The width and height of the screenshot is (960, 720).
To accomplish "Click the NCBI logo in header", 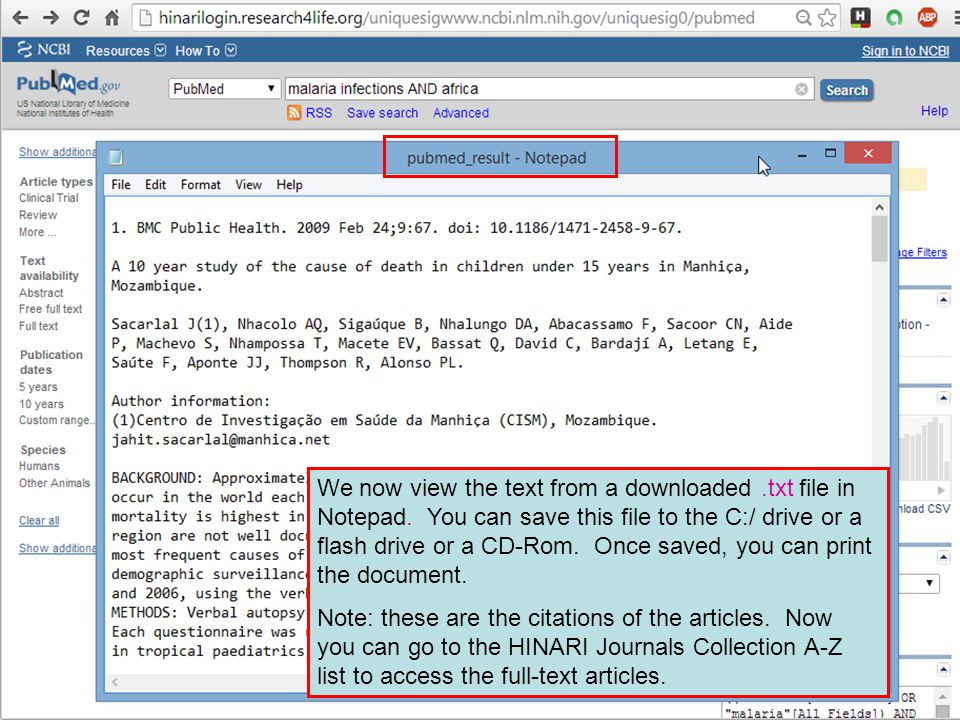I will (x=43, y=50).
